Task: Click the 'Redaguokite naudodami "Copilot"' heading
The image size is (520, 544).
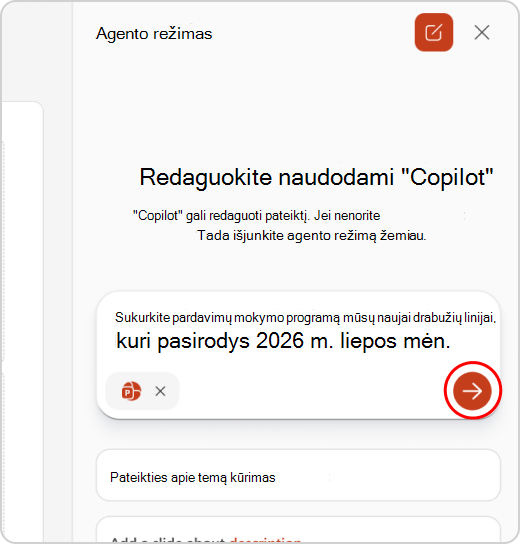Action: click(x=316, y=177)
